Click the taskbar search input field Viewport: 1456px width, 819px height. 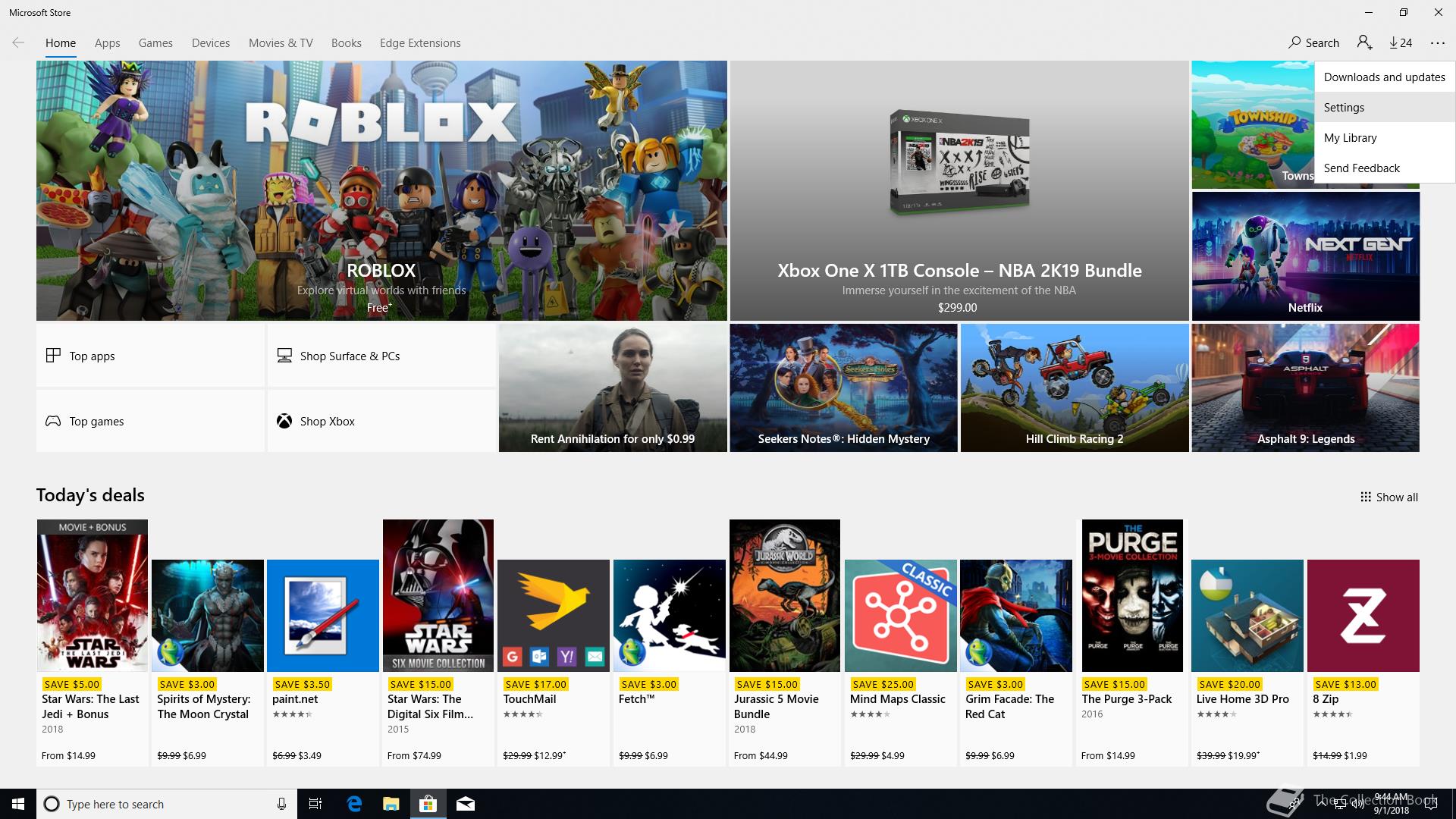(167, 804)
